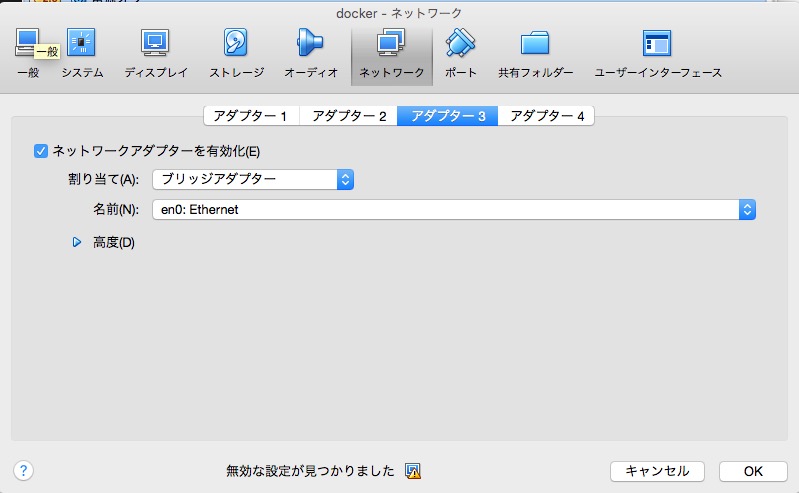
Task: Open the ポート (Ports) settings icon
Action: pyautogui.click(x=460, y=54)
